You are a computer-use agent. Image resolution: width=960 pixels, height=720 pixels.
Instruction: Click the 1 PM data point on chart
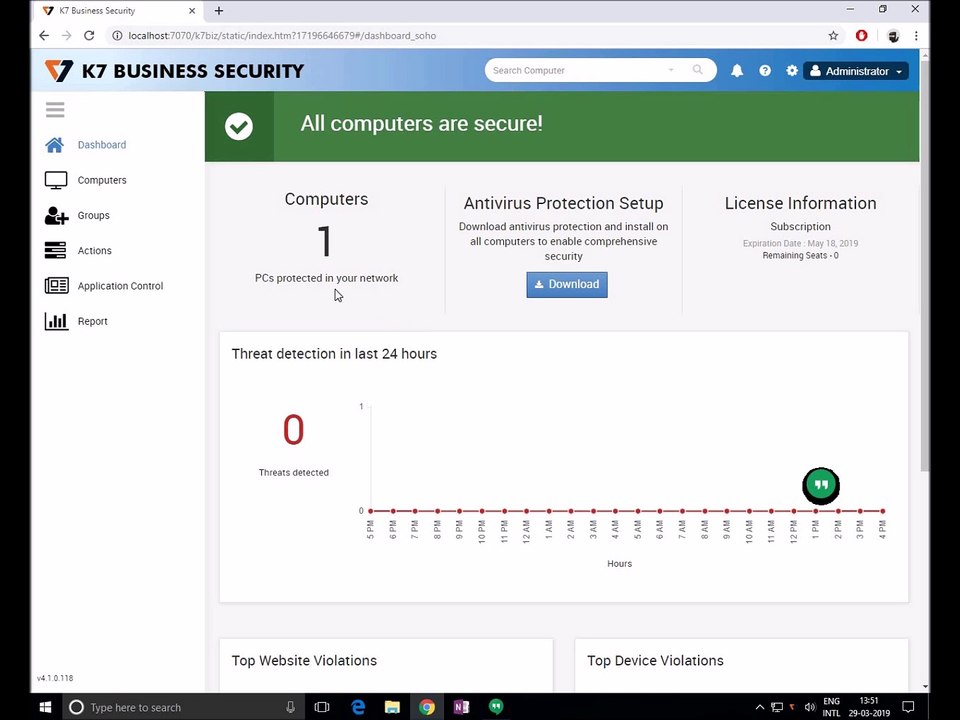pos(816,511)
